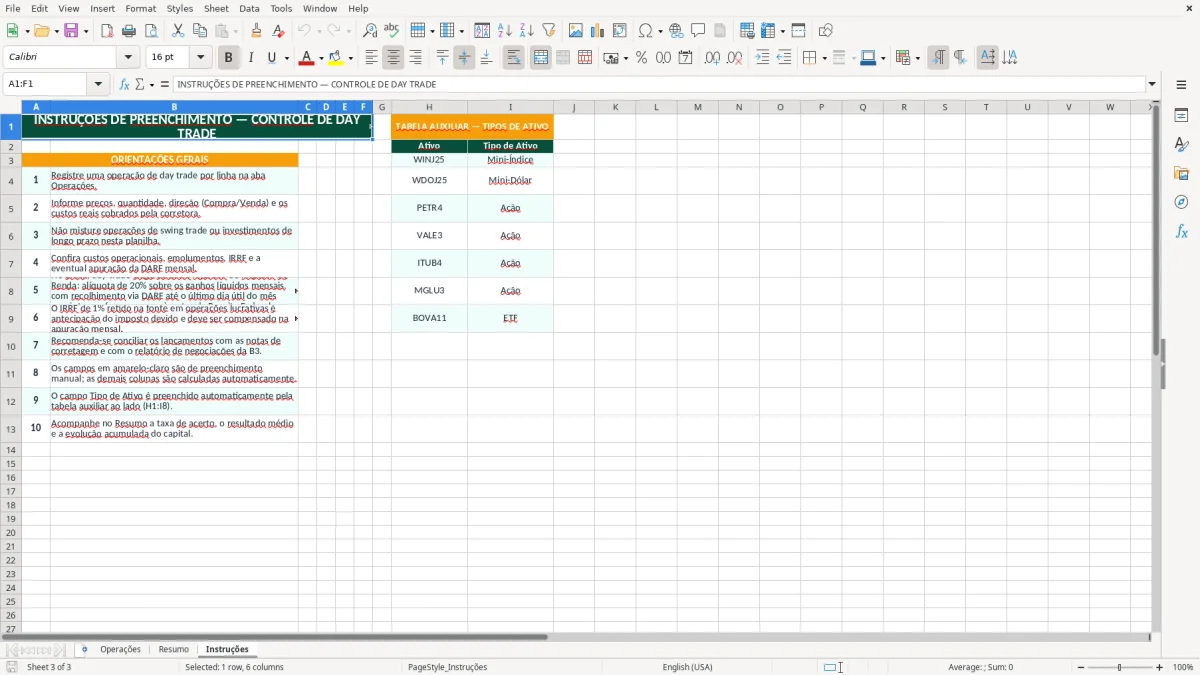Click the Zoom Out minus button
Image resolution: width=1200 pixels, height=675 pixels.
point(1081,667)
